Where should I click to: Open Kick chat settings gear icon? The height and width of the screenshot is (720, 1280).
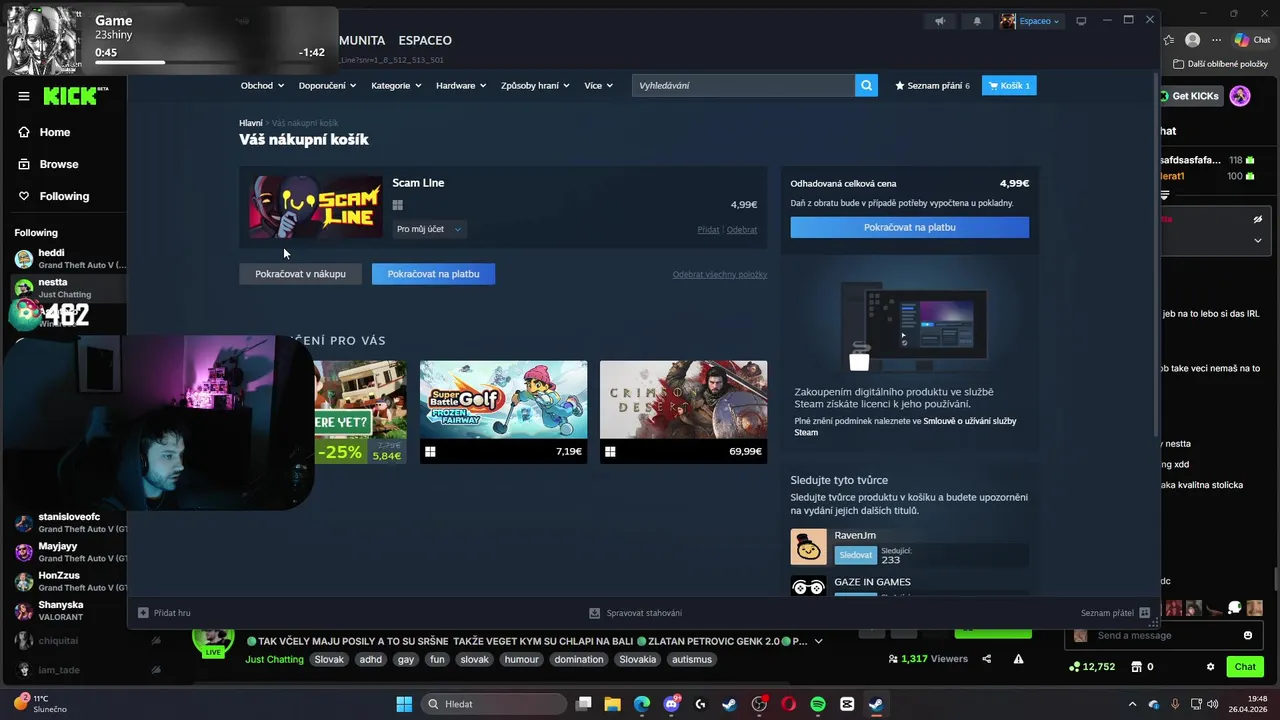coord(1210,667)
